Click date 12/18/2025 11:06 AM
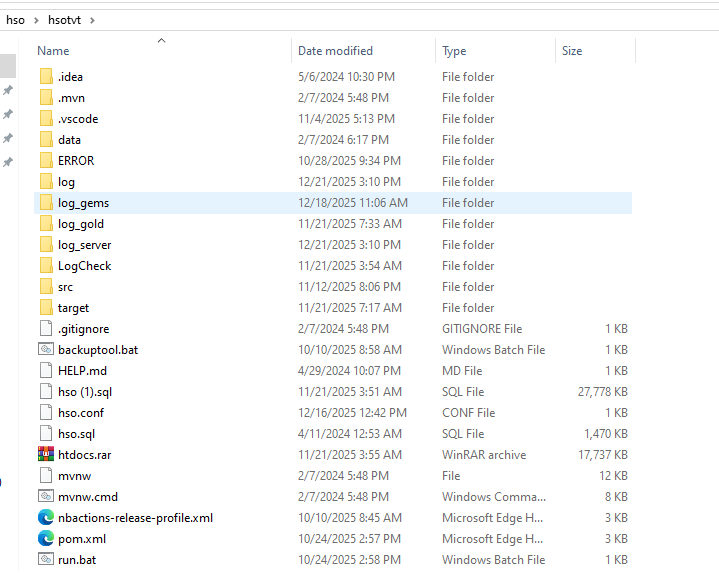The width and height of the screenshot is (719, 588). click(353, 203)
